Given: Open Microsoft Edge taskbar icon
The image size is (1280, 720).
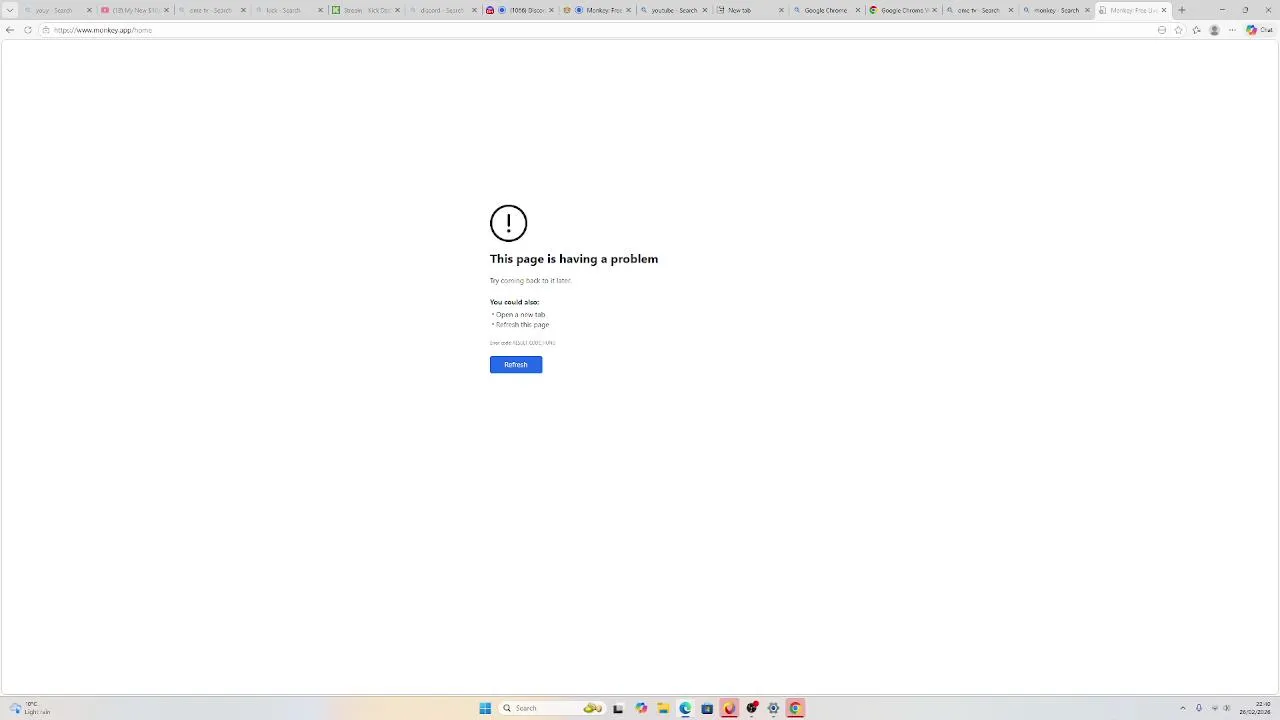Looking at the screenshot, I should (x=685, y=708).
